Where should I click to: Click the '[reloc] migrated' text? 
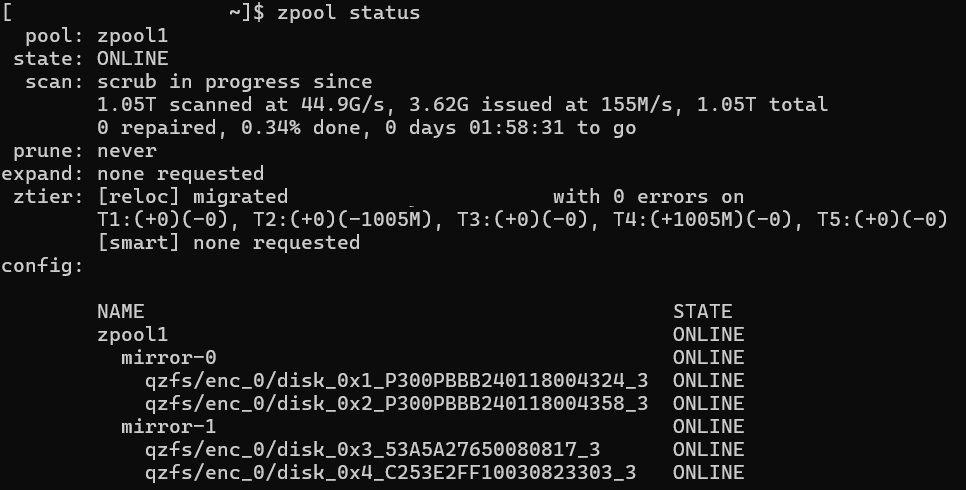[x=192, y=196]
